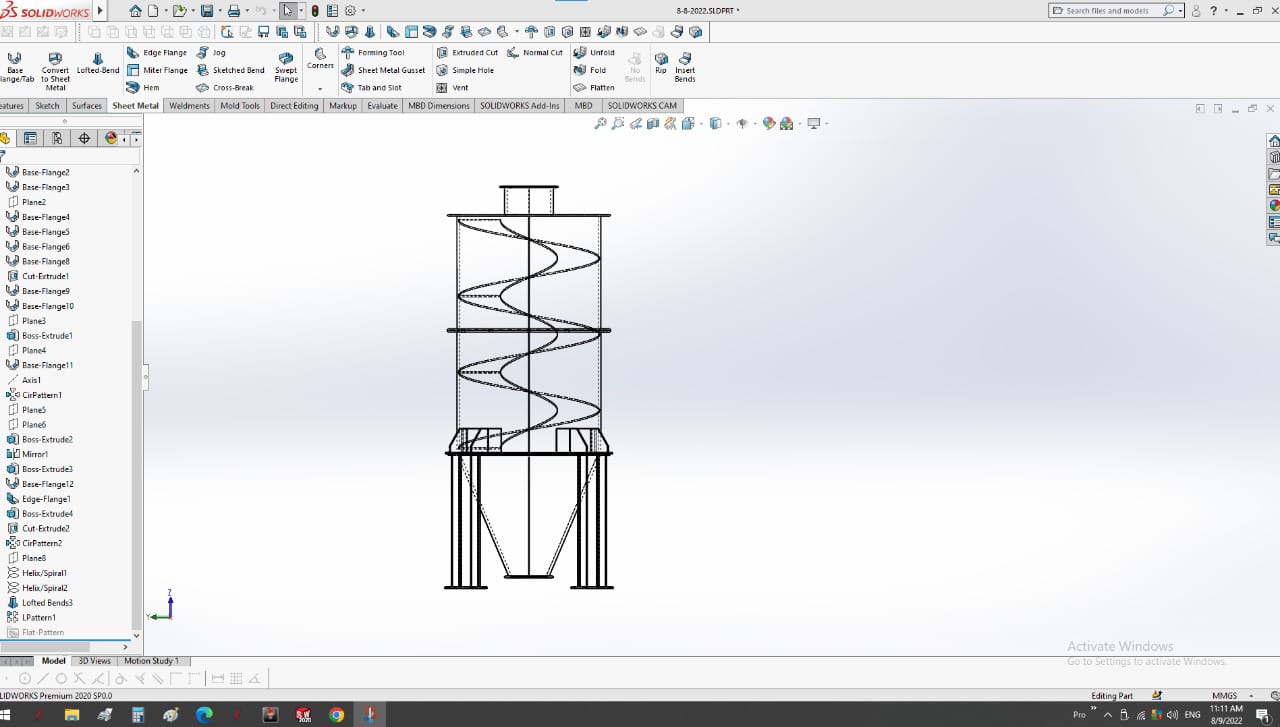This screenshot has height=727, width=1280.
Task: Open File Explorer from the taskbar
Action: click(72, 715)
